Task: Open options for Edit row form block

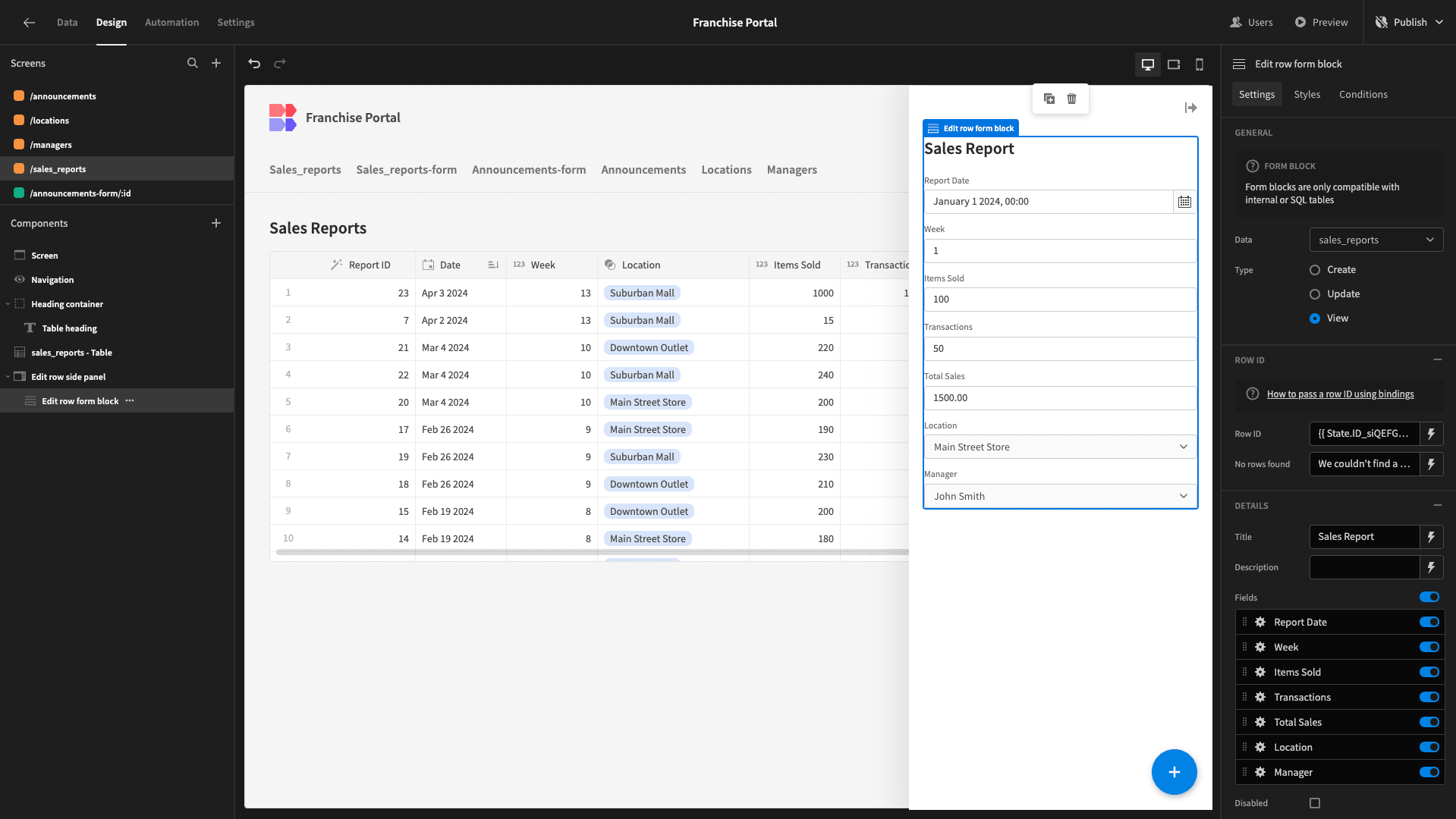Action: pyautogui.click(x=130, y=401)
